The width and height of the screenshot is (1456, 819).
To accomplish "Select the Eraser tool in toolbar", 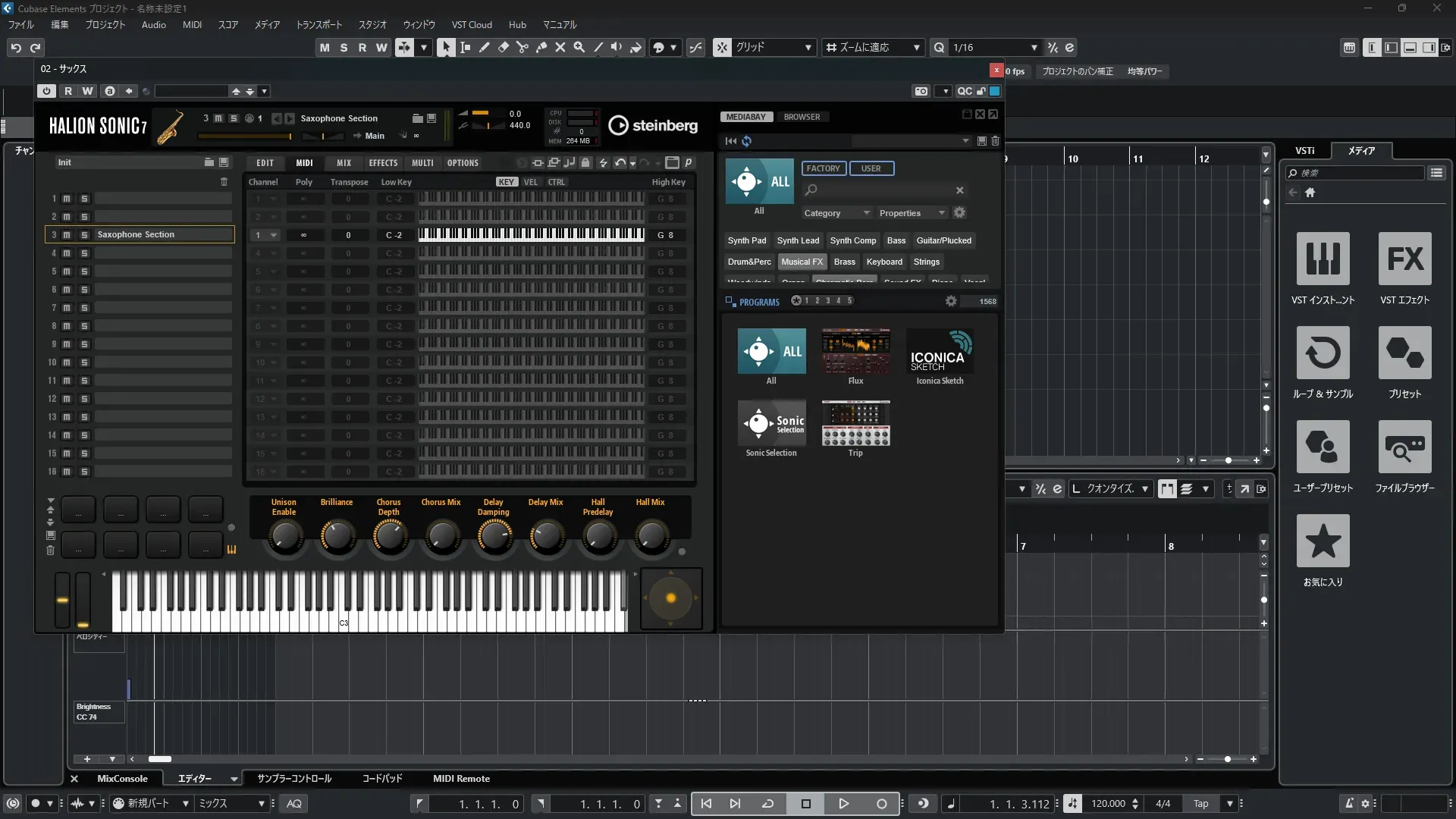I will coord(503,47).
